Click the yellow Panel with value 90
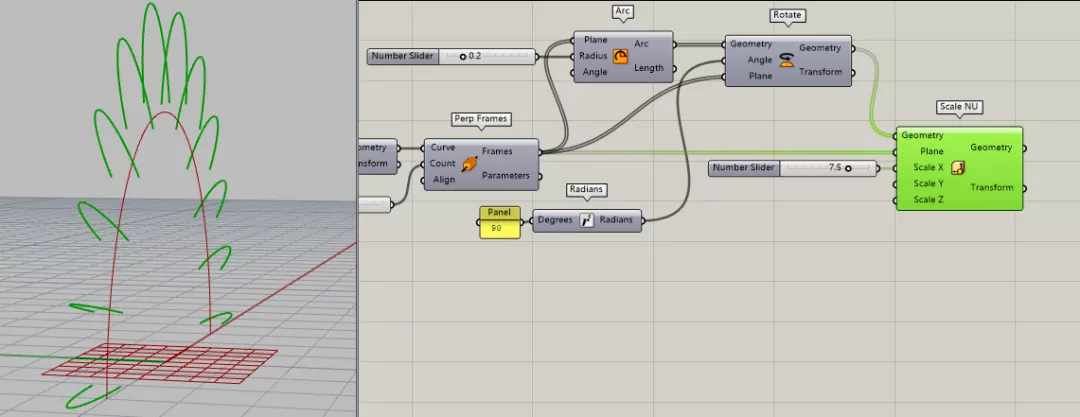Screen dimensions: 1080x417 [500, 221]
